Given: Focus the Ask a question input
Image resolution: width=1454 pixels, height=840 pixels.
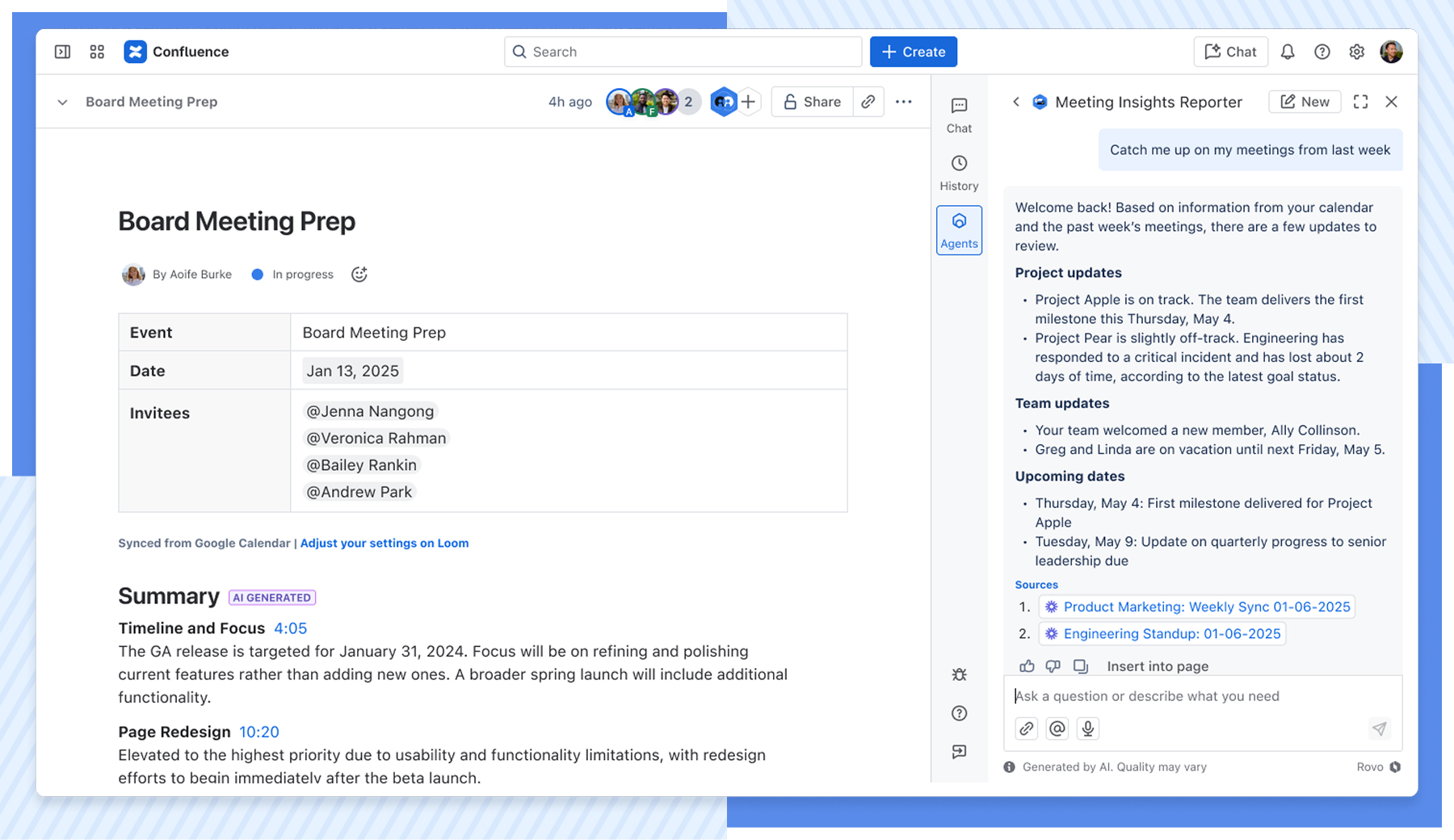Looking at the screenshot, I should tap(1202, 696).
